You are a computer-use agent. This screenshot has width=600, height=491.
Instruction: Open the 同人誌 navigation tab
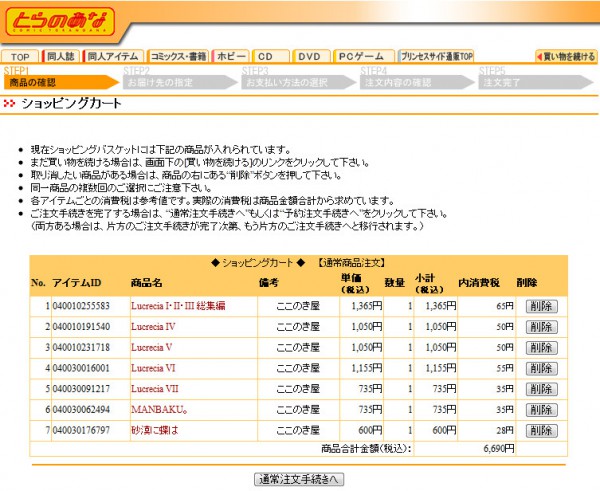click(61, 57)
